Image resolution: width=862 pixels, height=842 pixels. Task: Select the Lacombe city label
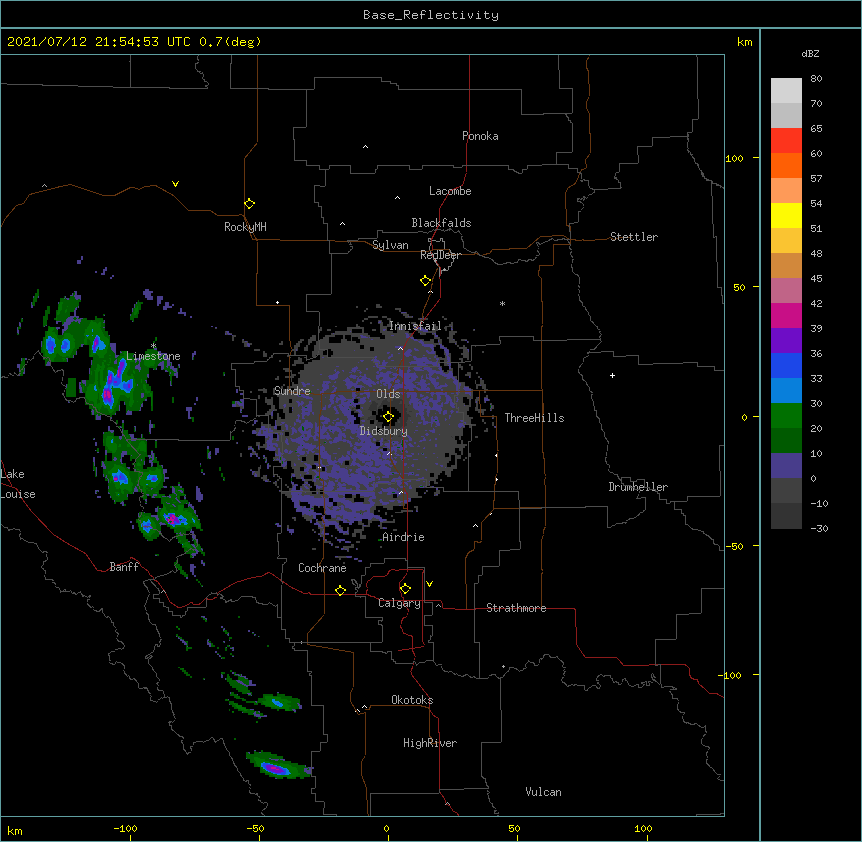[x=450, y=191]
